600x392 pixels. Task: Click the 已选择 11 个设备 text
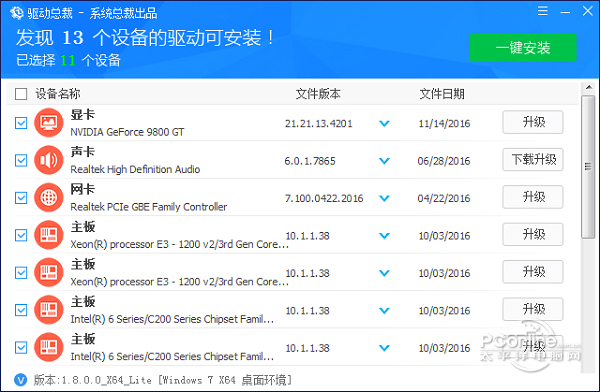point(68,60)
